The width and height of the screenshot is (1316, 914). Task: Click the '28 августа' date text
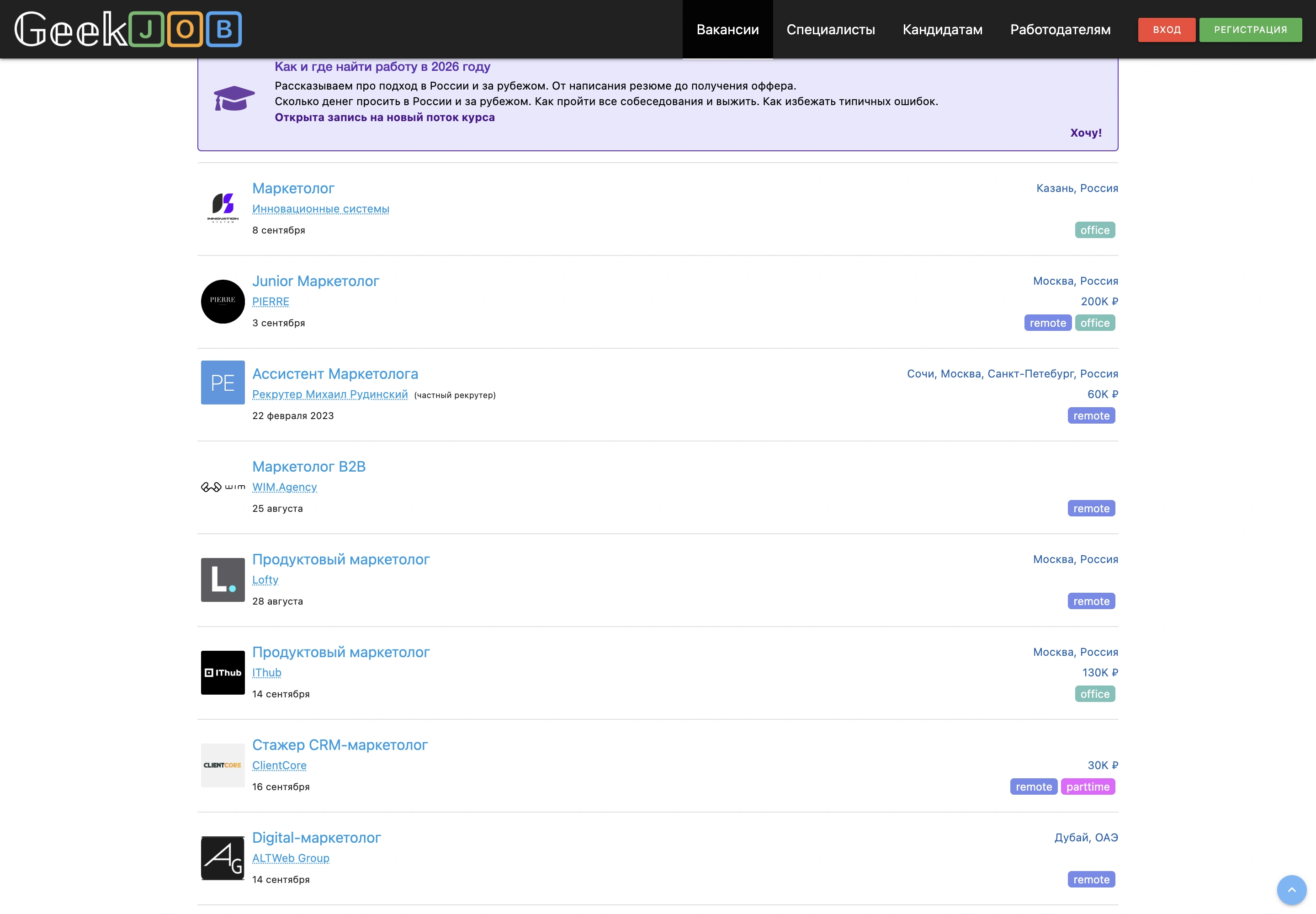point(277,601)
